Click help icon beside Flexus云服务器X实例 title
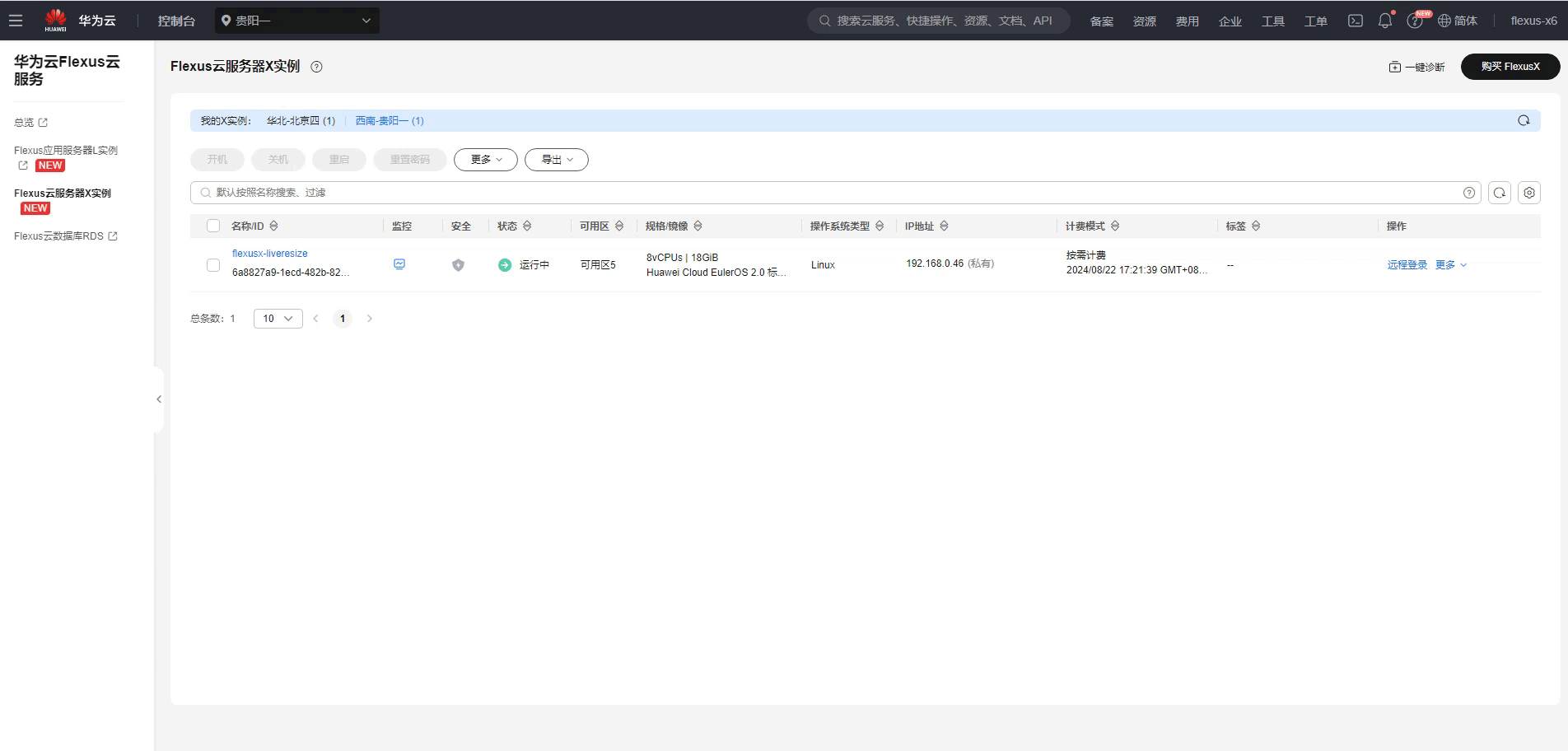The height and width of the screenshot is (751, 1568). pos(316,67)
